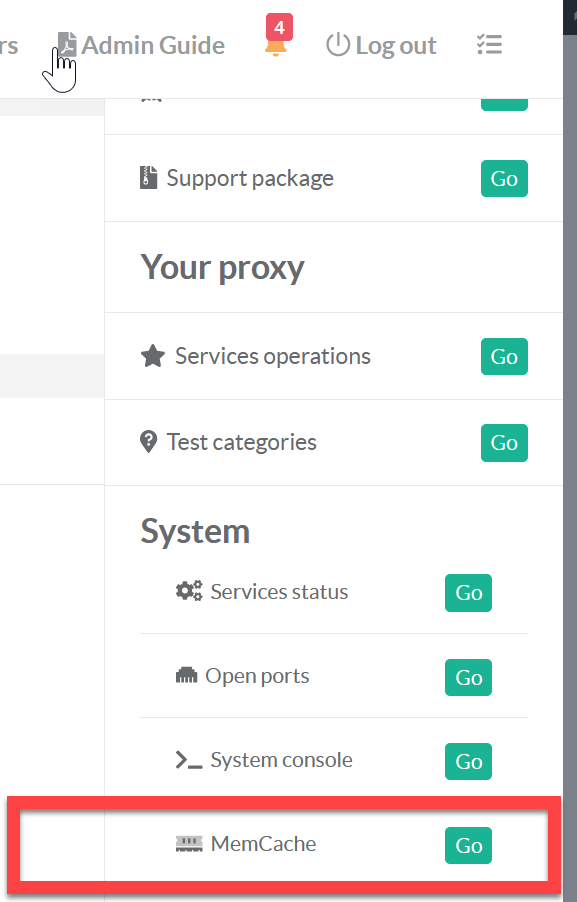
Task: Click Go button for Services status
Action: [x=468, y=593]
